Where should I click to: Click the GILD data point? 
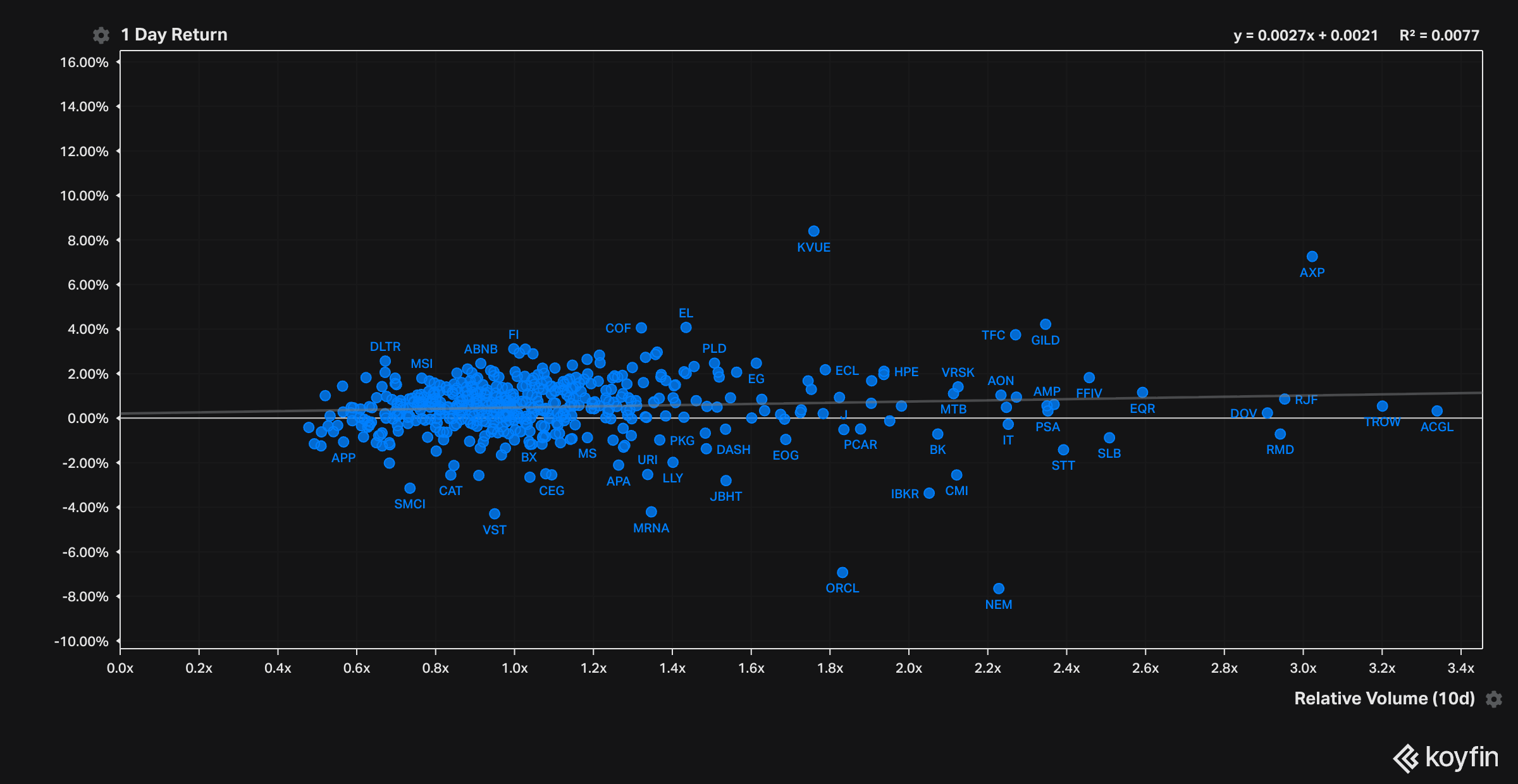pyautogui.click(x=1046, y=324)
